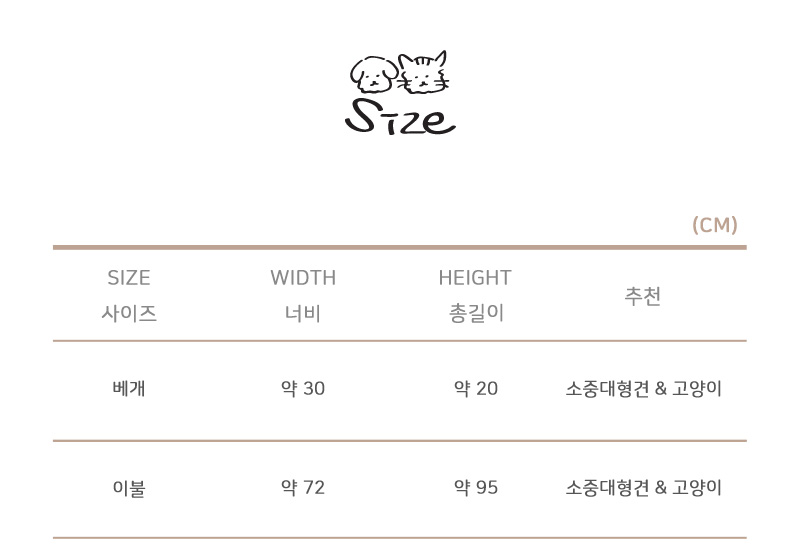This screenshot has height=552, width=800.
Task: Select the 약 20 height value
Action: 476,389
